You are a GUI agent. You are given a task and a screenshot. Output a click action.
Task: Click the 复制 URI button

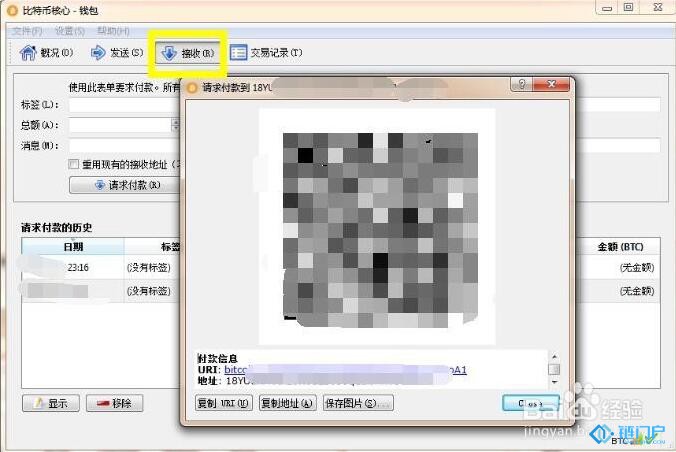point(223,403)
